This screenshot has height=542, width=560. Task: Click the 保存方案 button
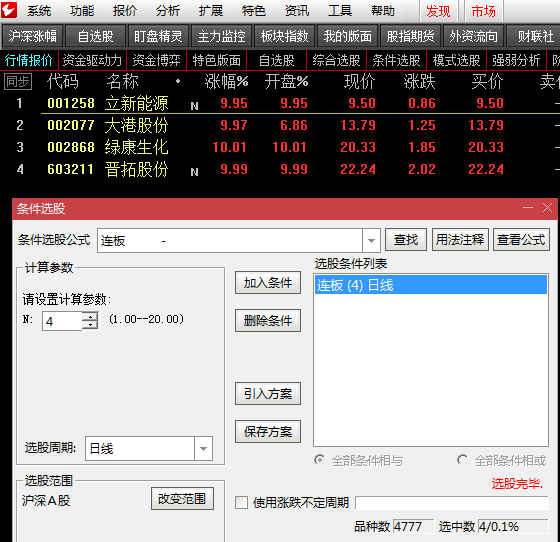(x=268, y=432)
